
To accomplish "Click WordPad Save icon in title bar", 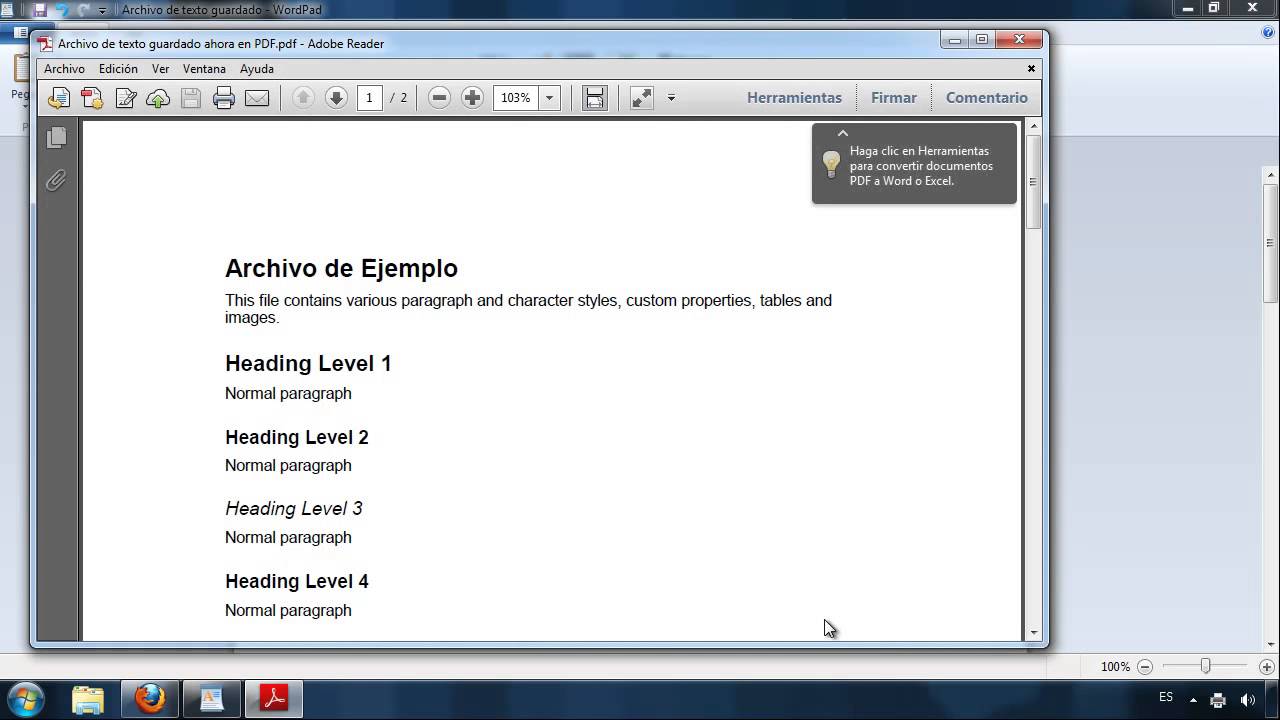I will click(x=39, y=10).
